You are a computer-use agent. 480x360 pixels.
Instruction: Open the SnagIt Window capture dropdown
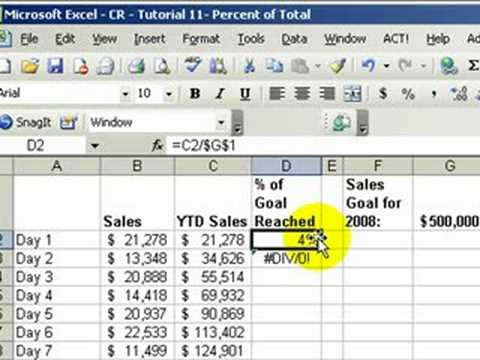(x=221, y=122)
